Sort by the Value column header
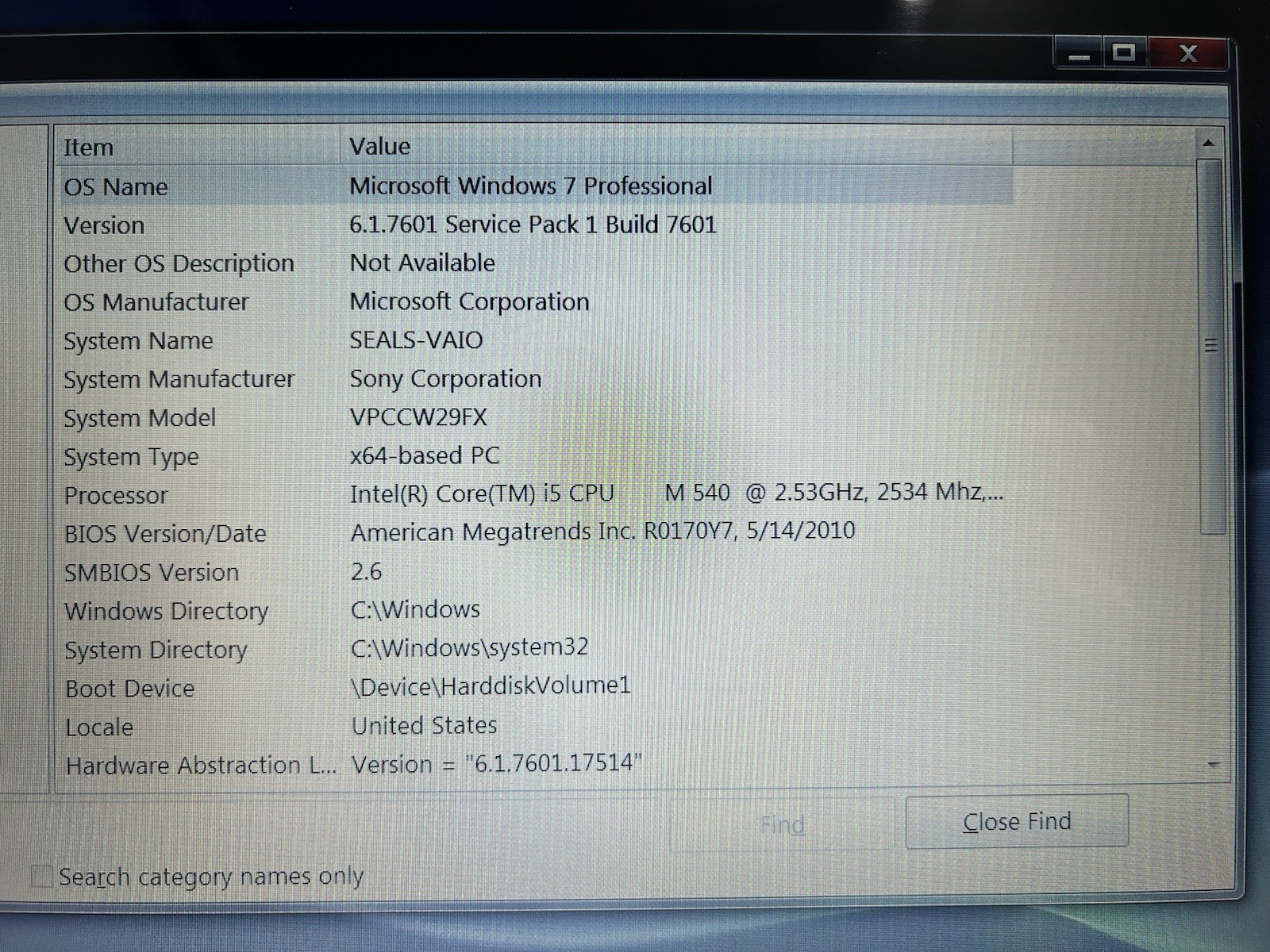The width and height of the screenshot is (1270, 952). [x=676, y=146]
